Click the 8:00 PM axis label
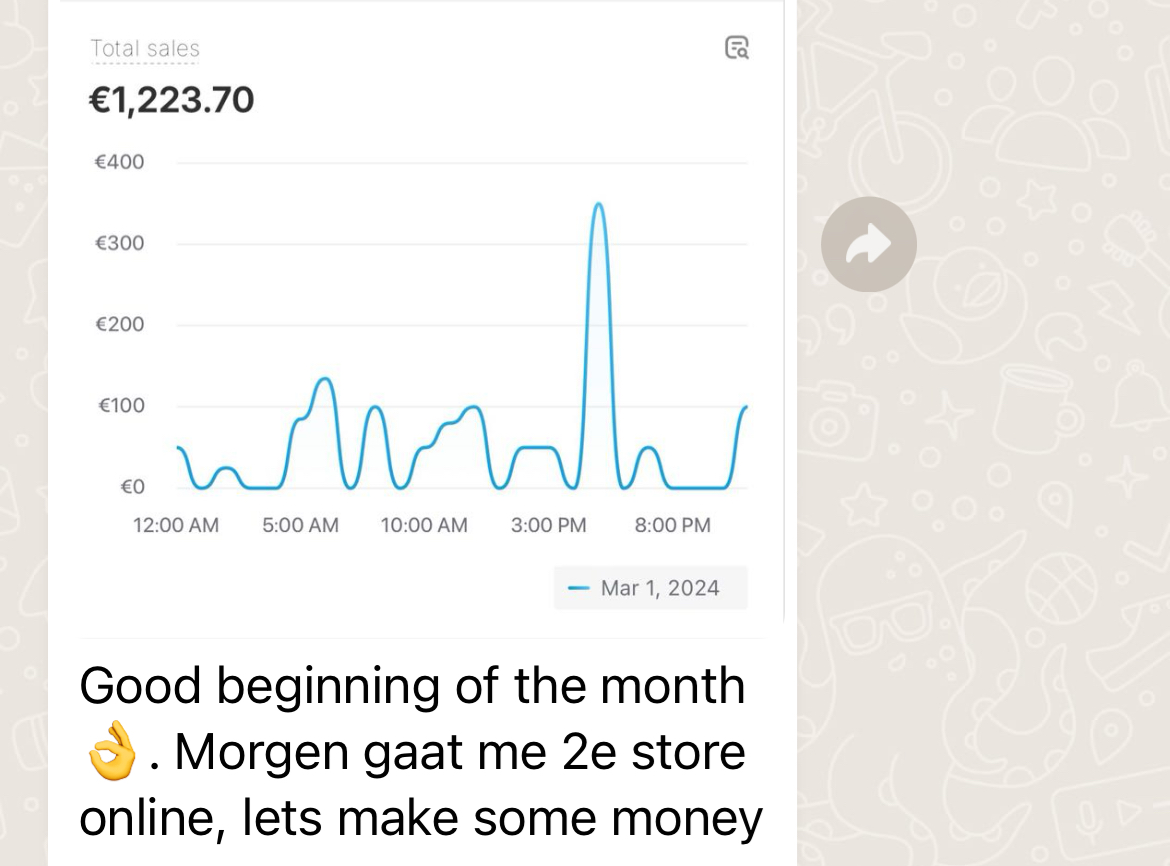1170x866 pixels. [x=672, y=525]
